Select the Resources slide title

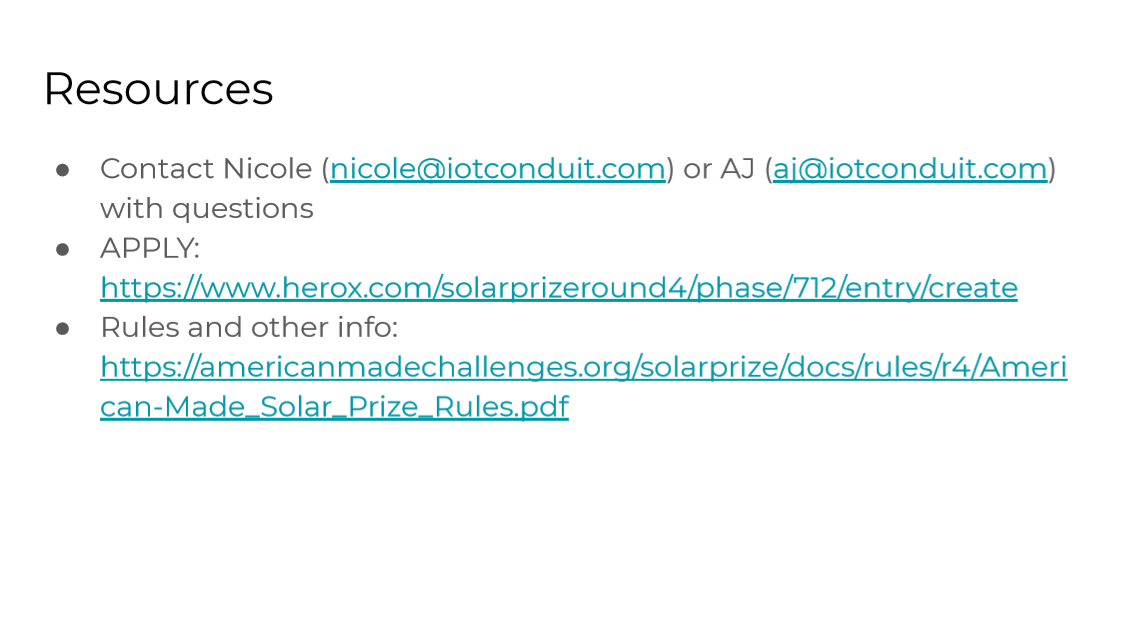158,89
